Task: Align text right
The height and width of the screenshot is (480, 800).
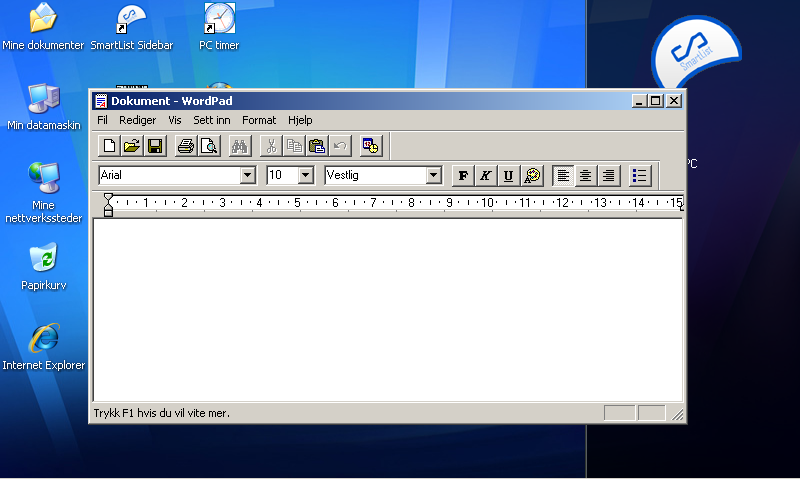Action: point(609,175)
